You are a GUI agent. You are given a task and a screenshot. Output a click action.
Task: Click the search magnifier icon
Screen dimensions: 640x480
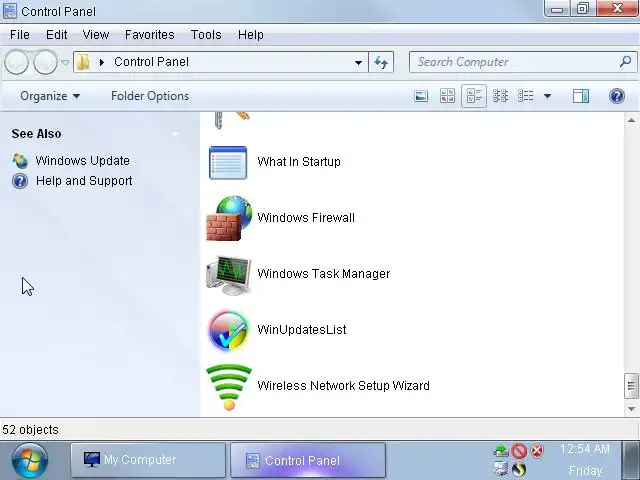pyautogui.click(x=625, y=62)
